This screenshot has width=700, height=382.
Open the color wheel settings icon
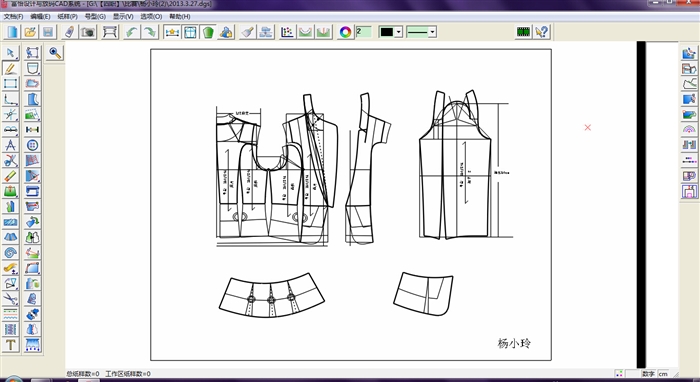345,32
